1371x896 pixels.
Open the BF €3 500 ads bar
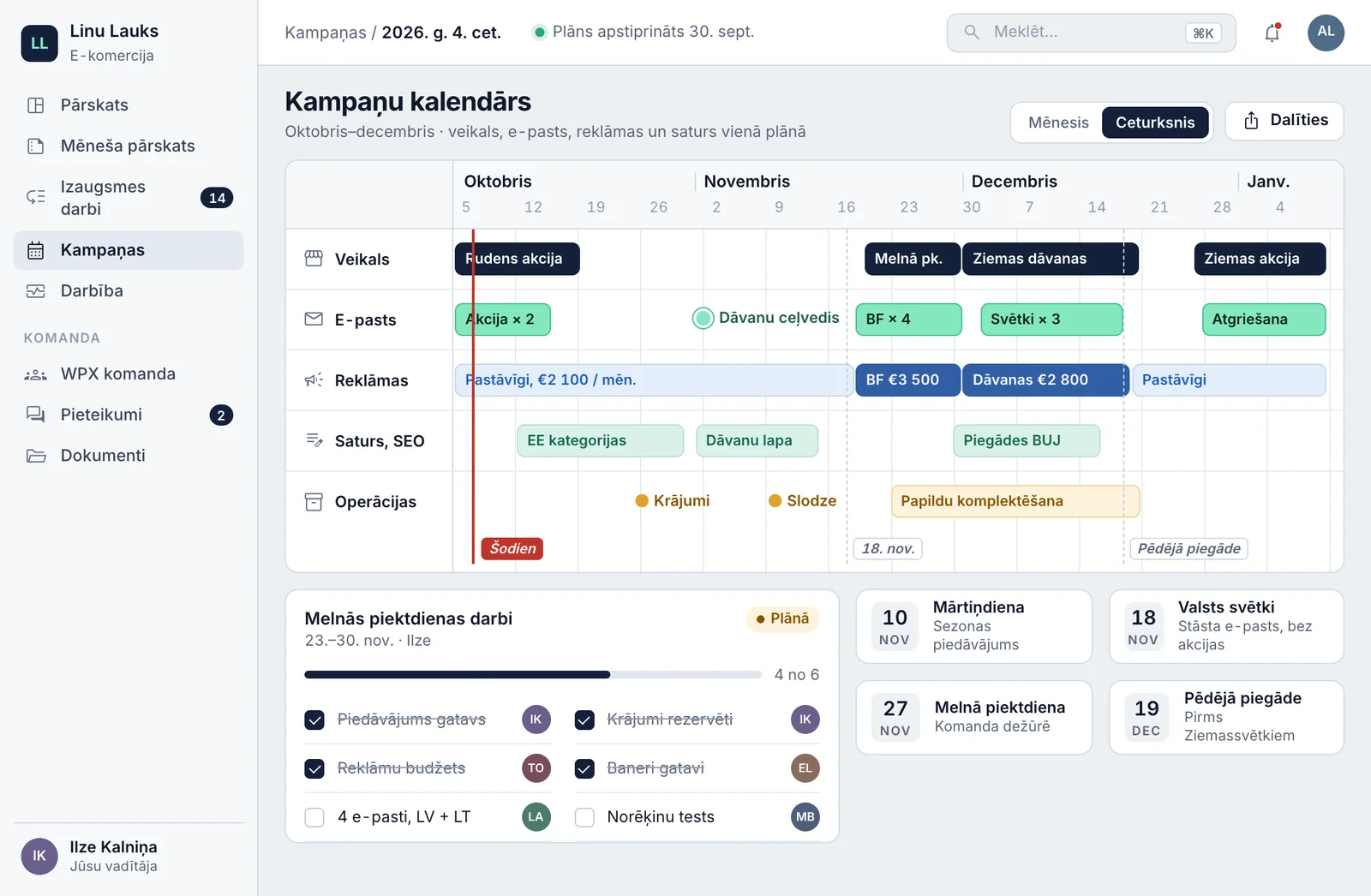point(907,379)
